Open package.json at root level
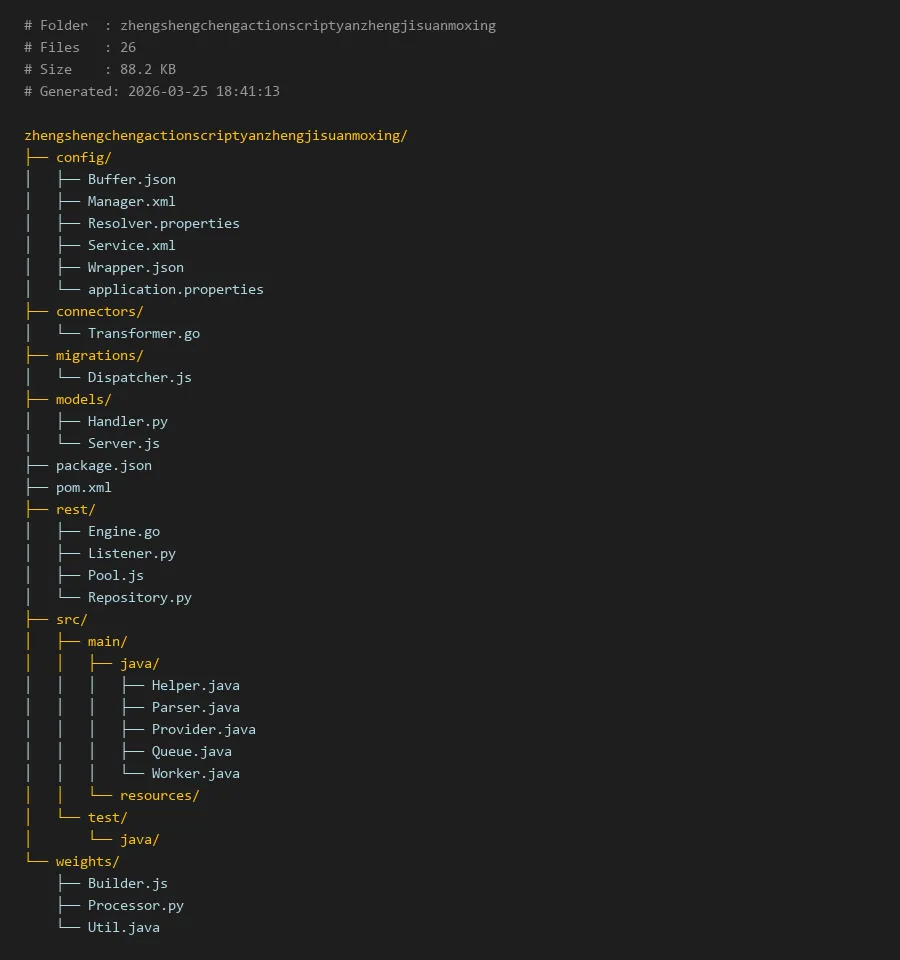 coord(103,465)
